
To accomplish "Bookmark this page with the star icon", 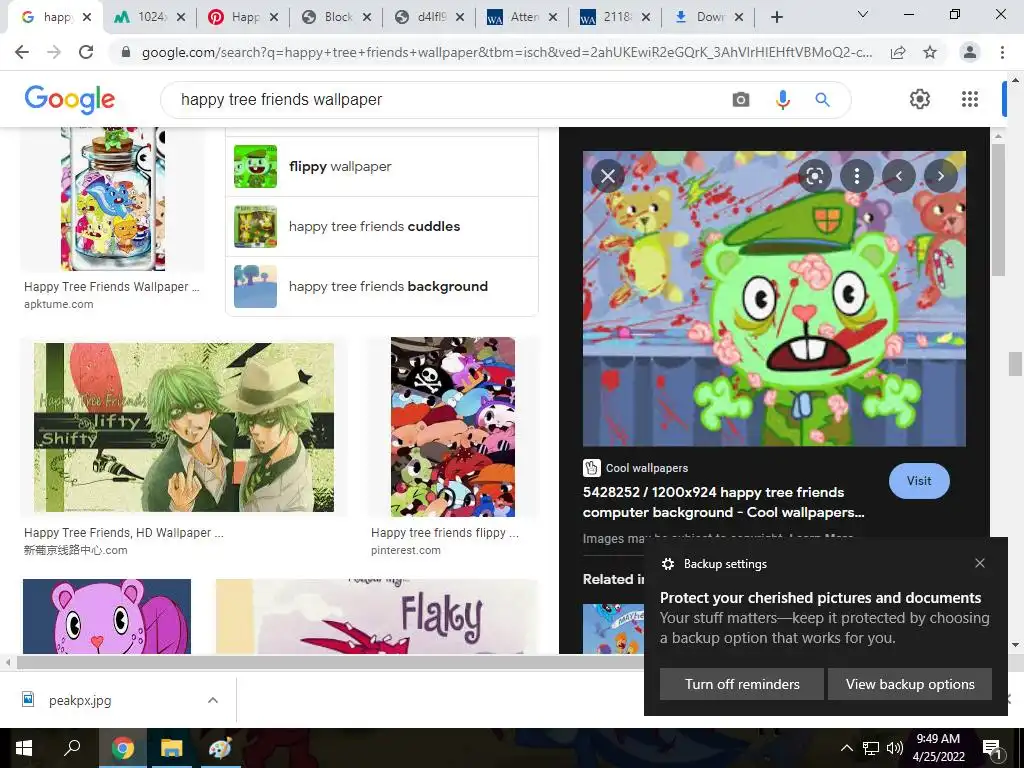I will point(930,52).
